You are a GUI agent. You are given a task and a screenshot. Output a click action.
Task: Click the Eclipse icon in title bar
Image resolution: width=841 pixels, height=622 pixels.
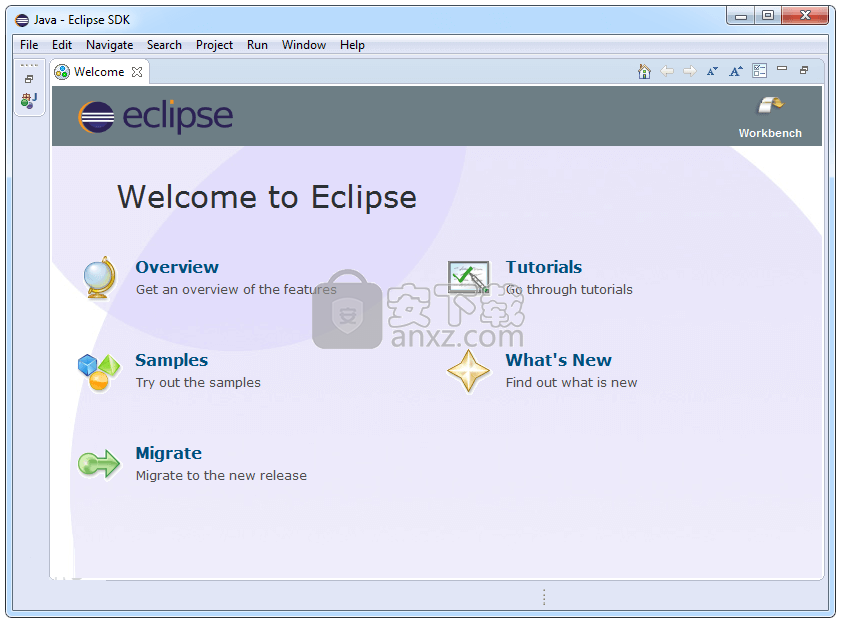click(22, 20)
